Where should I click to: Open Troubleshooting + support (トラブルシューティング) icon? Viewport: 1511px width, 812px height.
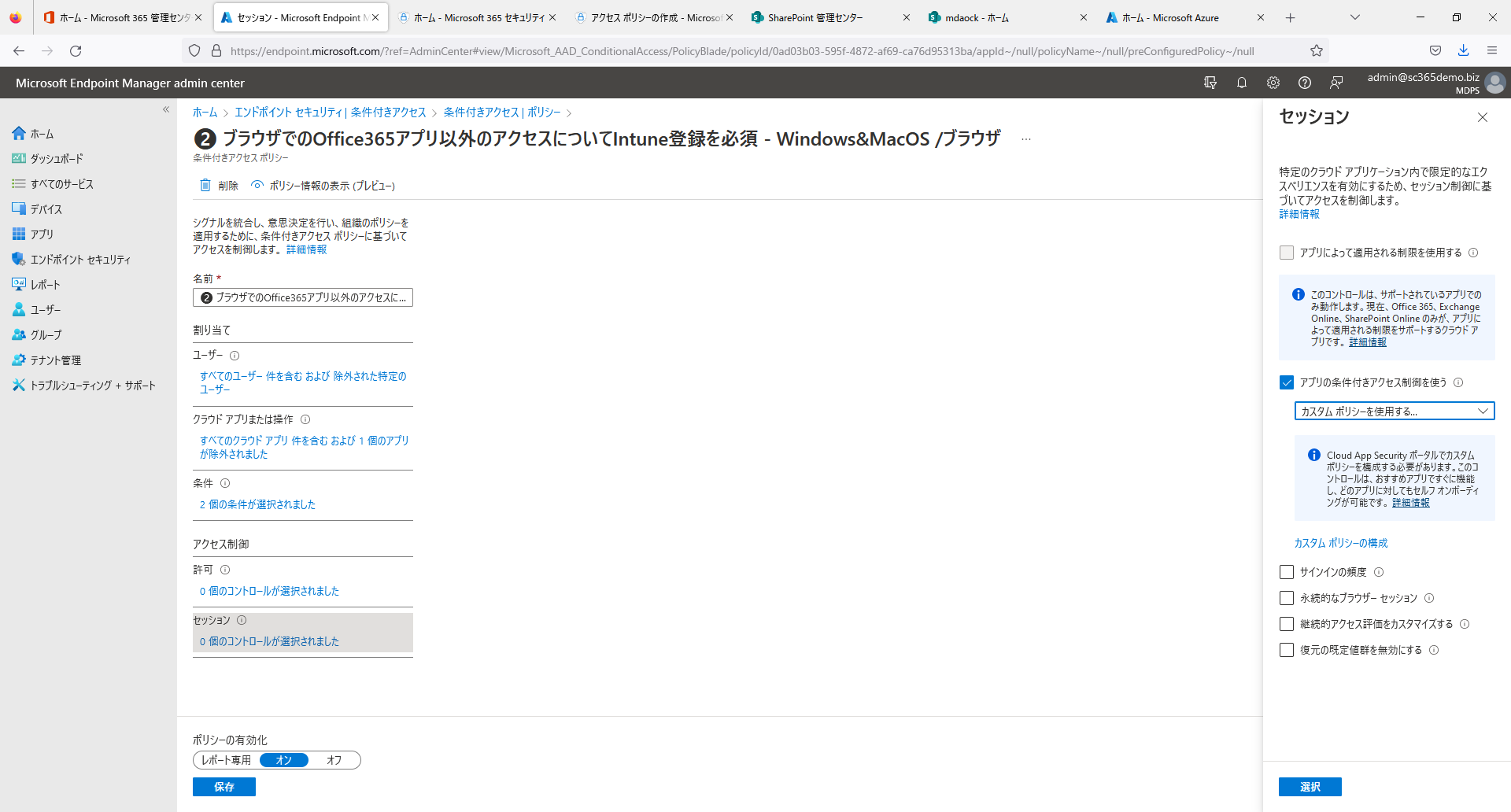point(19,386)
